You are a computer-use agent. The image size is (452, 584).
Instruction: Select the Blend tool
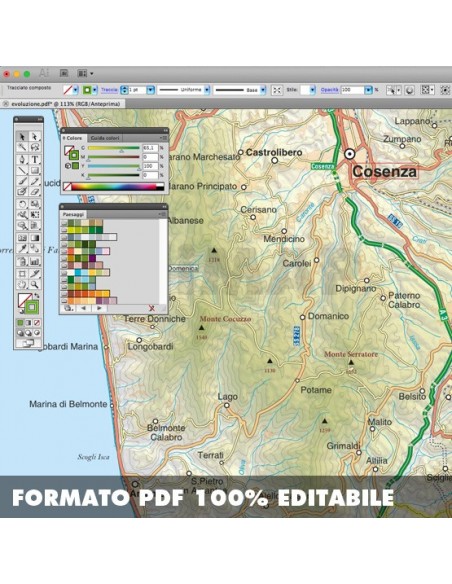pos(35,249)
